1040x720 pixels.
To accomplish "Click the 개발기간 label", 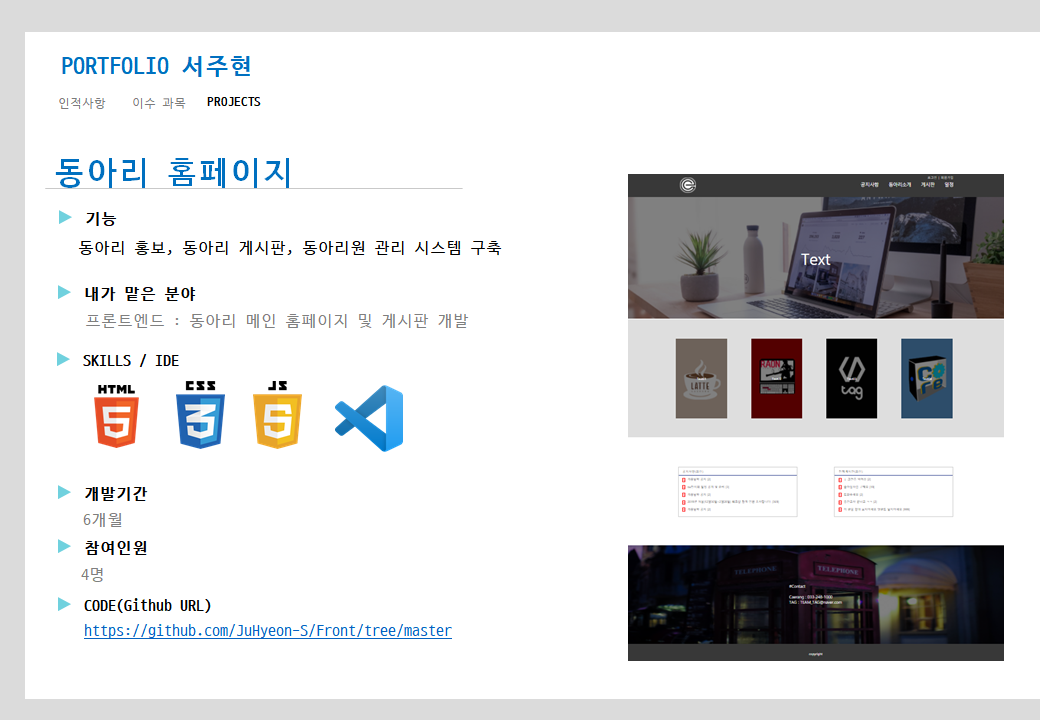I will point(116,493).
